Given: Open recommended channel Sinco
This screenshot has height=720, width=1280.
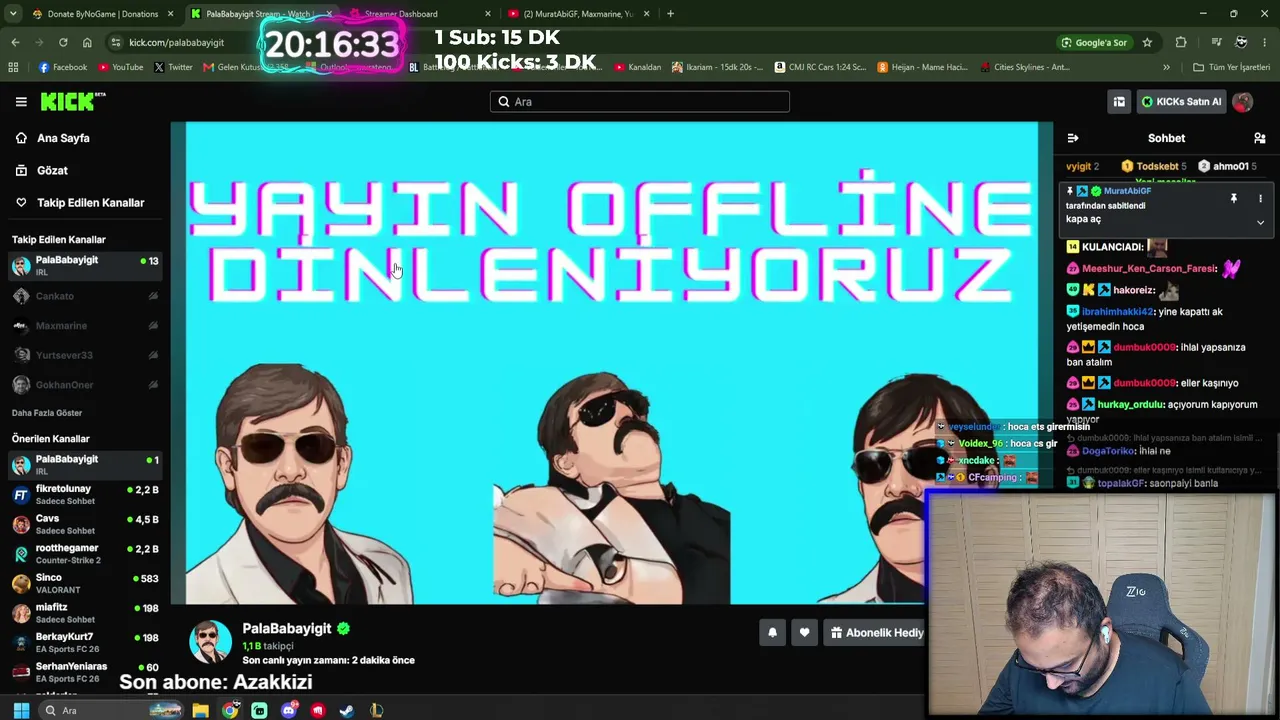Looking at the screenshot, I should [x=85, y=583].
